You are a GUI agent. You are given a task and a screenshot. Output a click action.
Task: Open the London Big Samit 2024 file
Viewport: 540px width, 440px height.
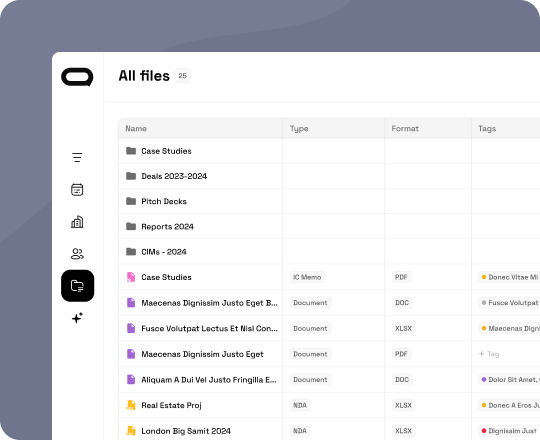pyautogui.click(x=186, y=431)
